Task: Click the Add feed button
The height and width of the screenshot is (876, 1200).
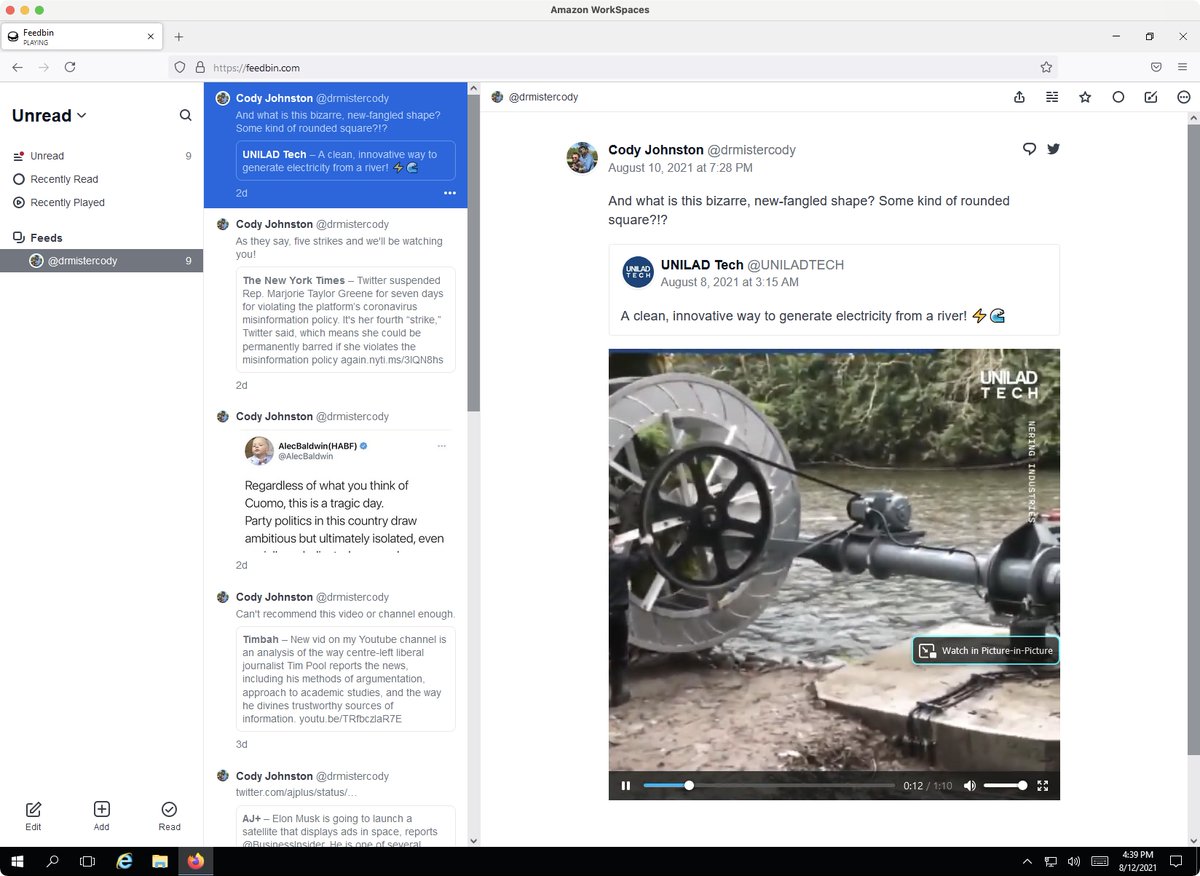Action: (x=101, y=816)
